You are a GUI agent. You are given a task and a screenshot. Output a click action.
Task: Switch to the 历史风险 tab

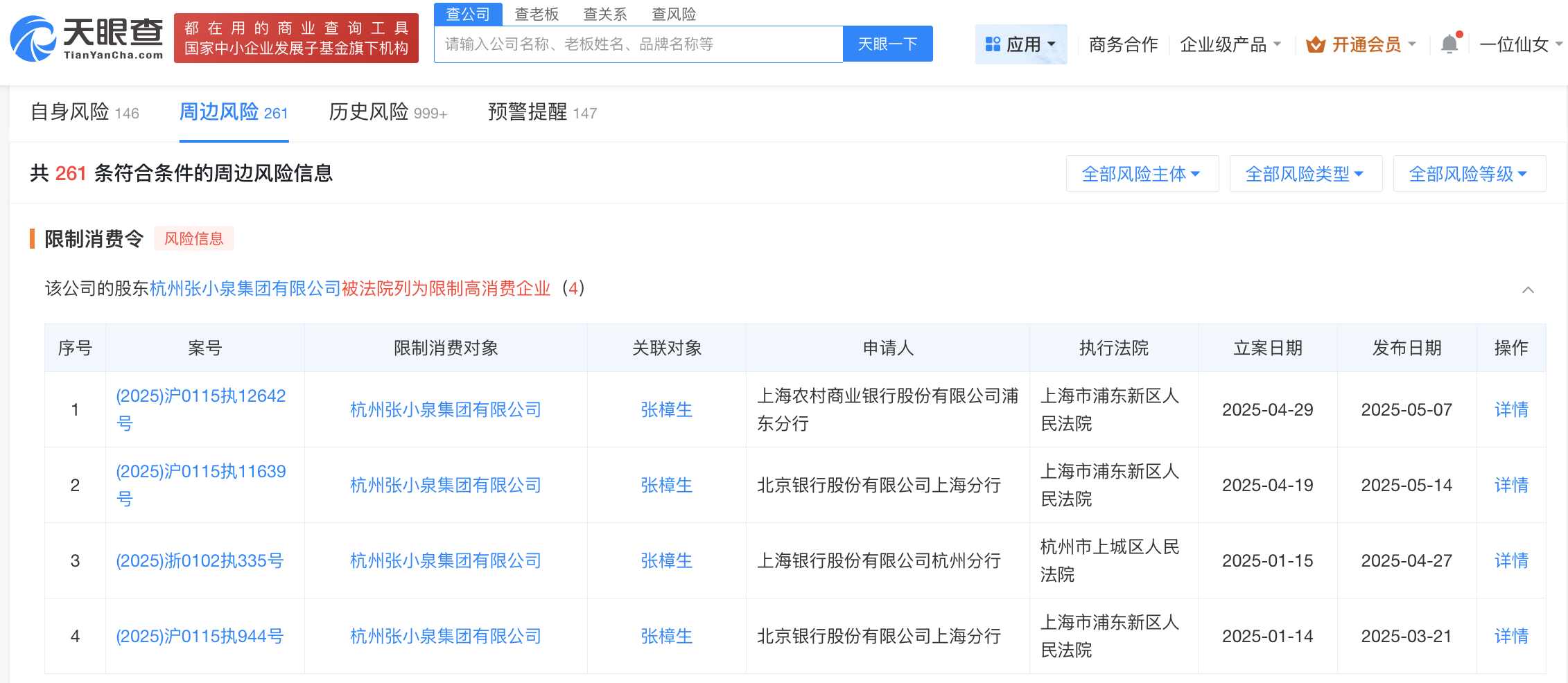[369, 112]
